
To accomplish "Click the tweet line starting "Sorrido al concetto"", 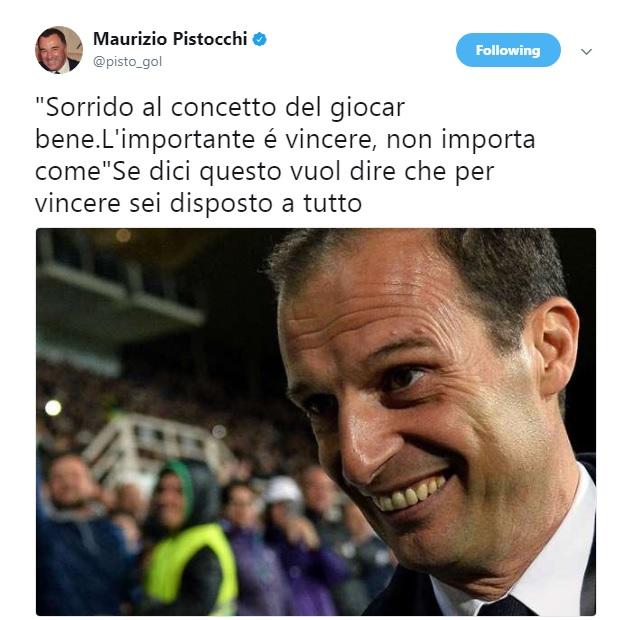I will 220,107.
